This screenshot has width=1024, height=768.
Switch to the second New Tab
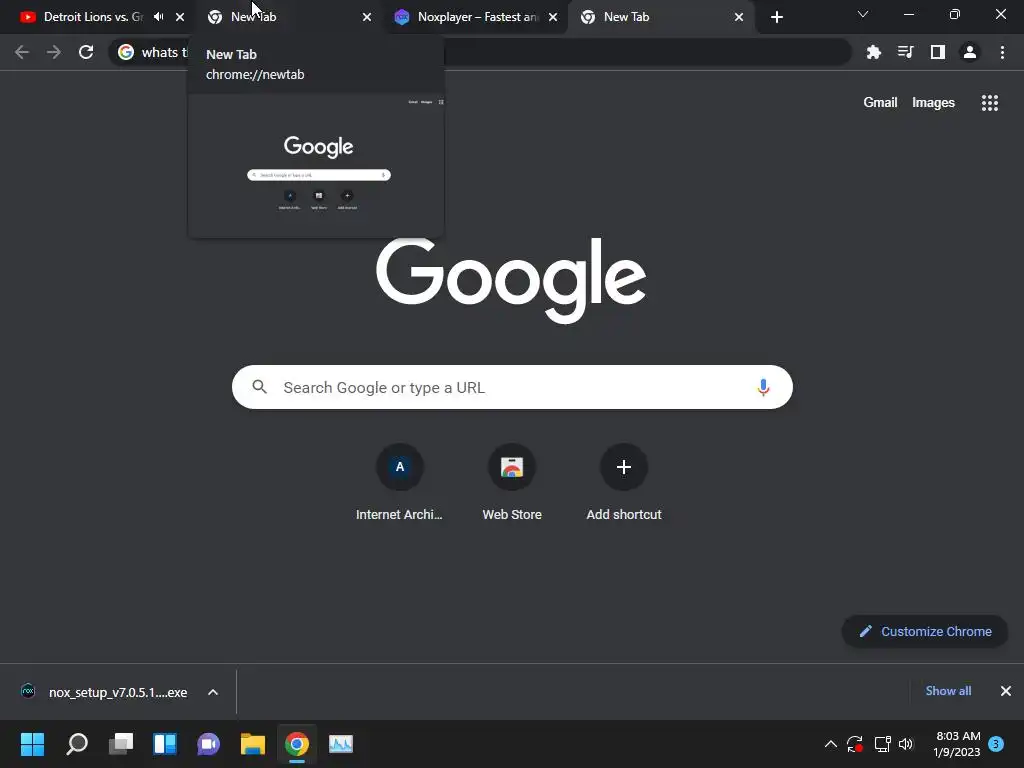tap(287, 17)
